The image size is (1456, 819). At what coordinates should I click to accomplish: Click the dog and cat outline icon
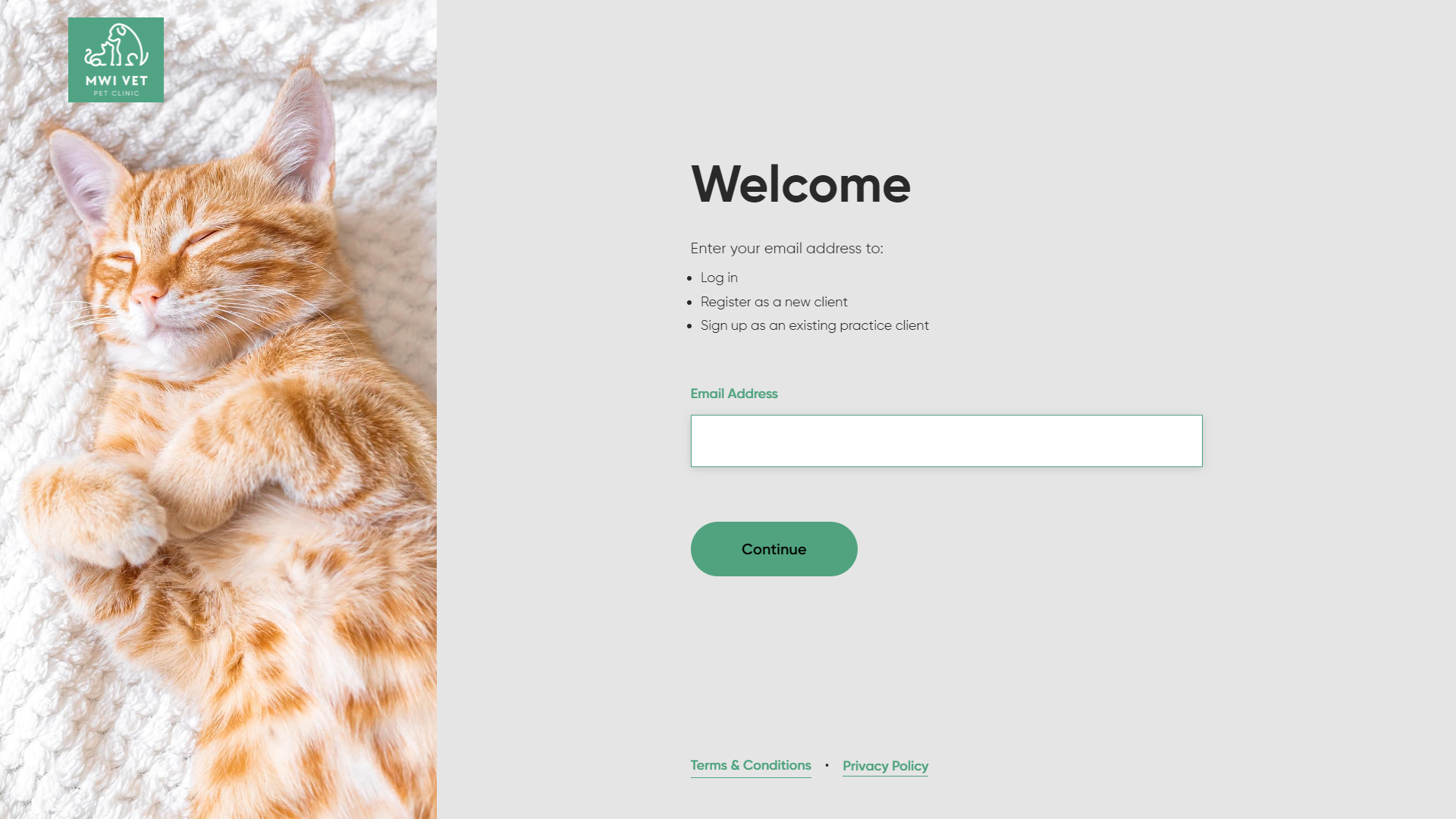(116, 45)
